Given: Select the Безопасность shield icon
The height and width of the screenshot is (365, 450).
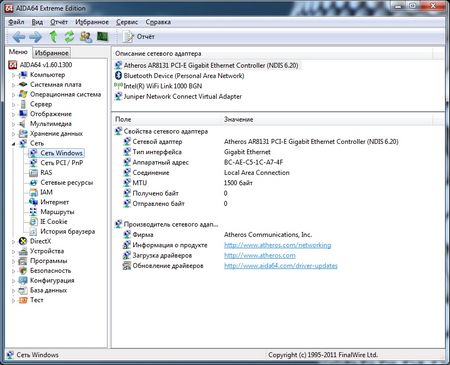Looking at the screenshot, I should (x=23, y=270).
